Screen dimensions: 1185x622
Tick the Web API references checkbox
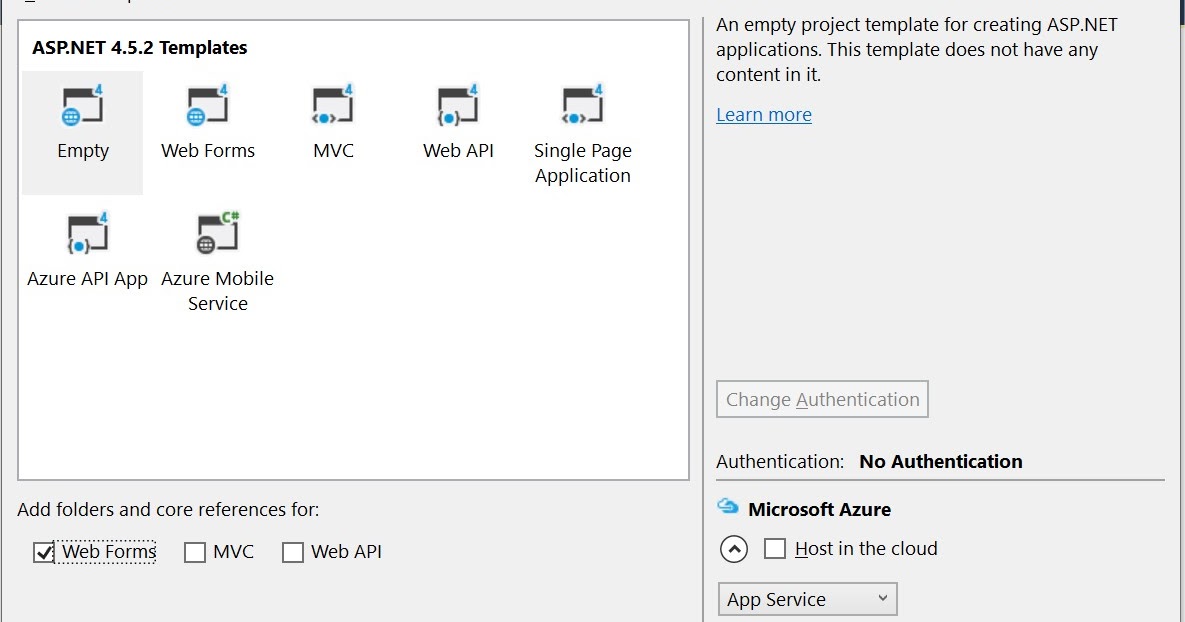[293, 552]
